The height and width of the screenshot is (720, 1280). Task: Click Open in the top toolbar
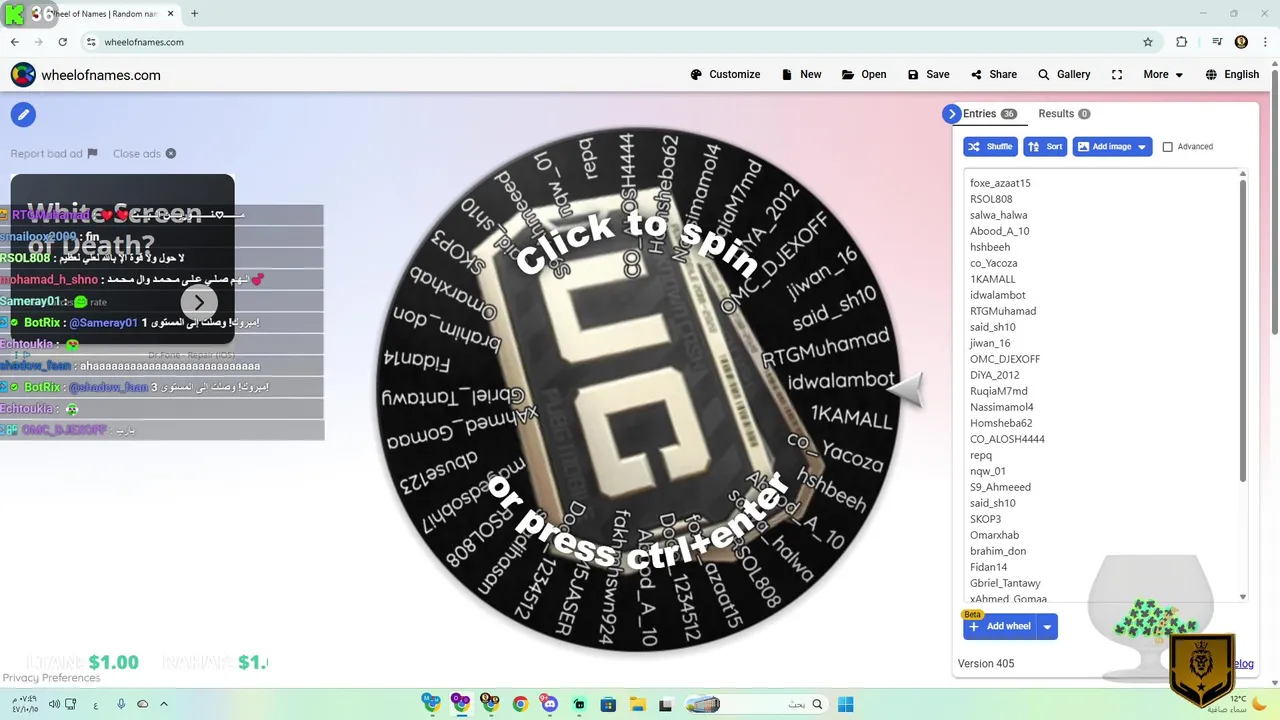pyautogui.click(x=864, y=75)
